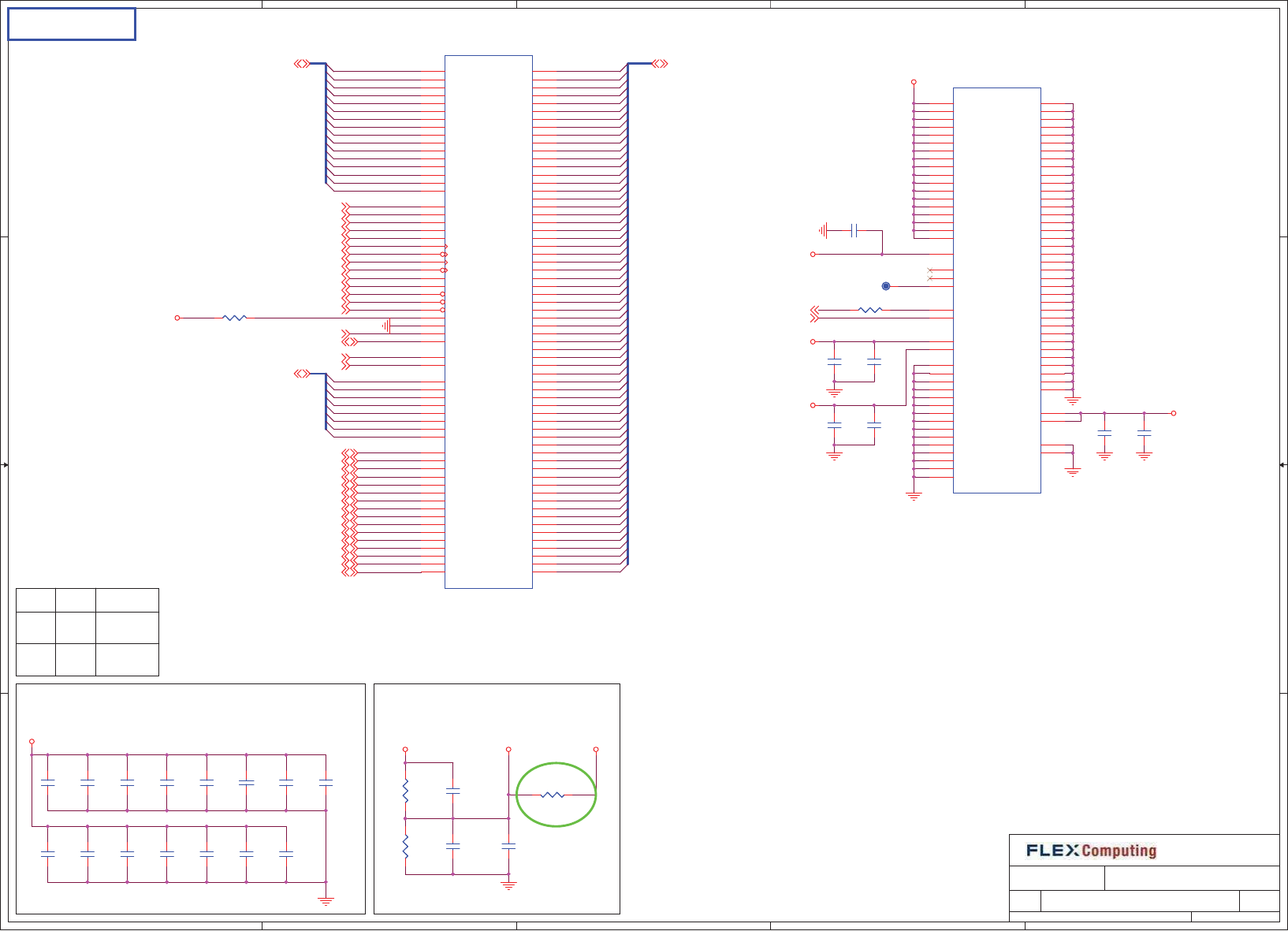The image size is (1288, 931).
Task: Select the ground symbol under the rightmost capacitor beside right IC
Action: click(1145, 456)
